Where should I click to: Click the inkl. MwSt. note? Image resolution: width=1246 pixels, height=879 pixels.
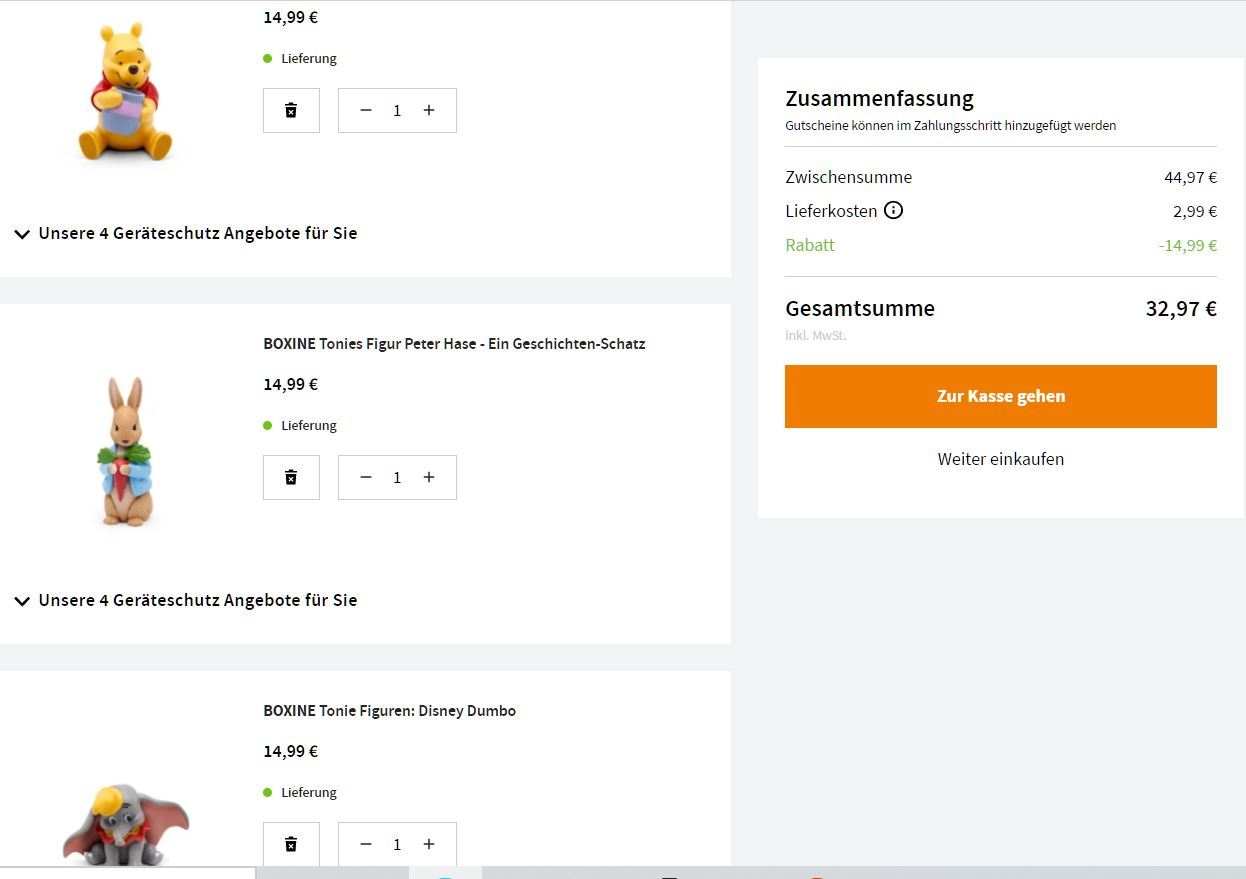click(x=816, y=335)
